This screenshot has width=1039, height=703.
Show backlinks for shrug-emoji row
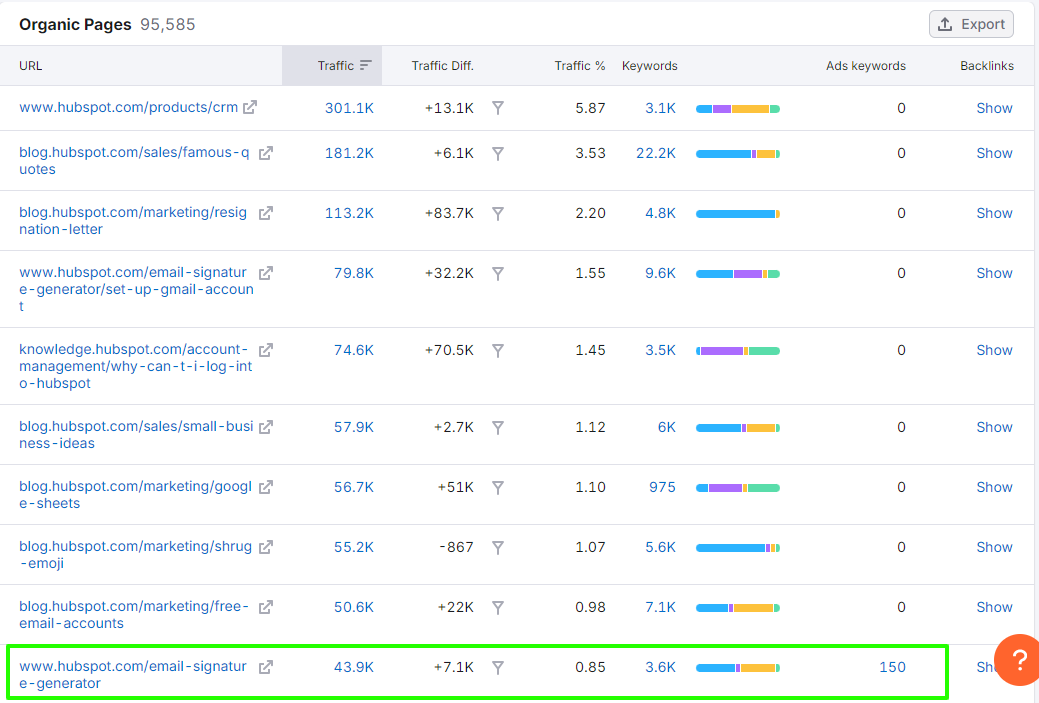(994, 547)
